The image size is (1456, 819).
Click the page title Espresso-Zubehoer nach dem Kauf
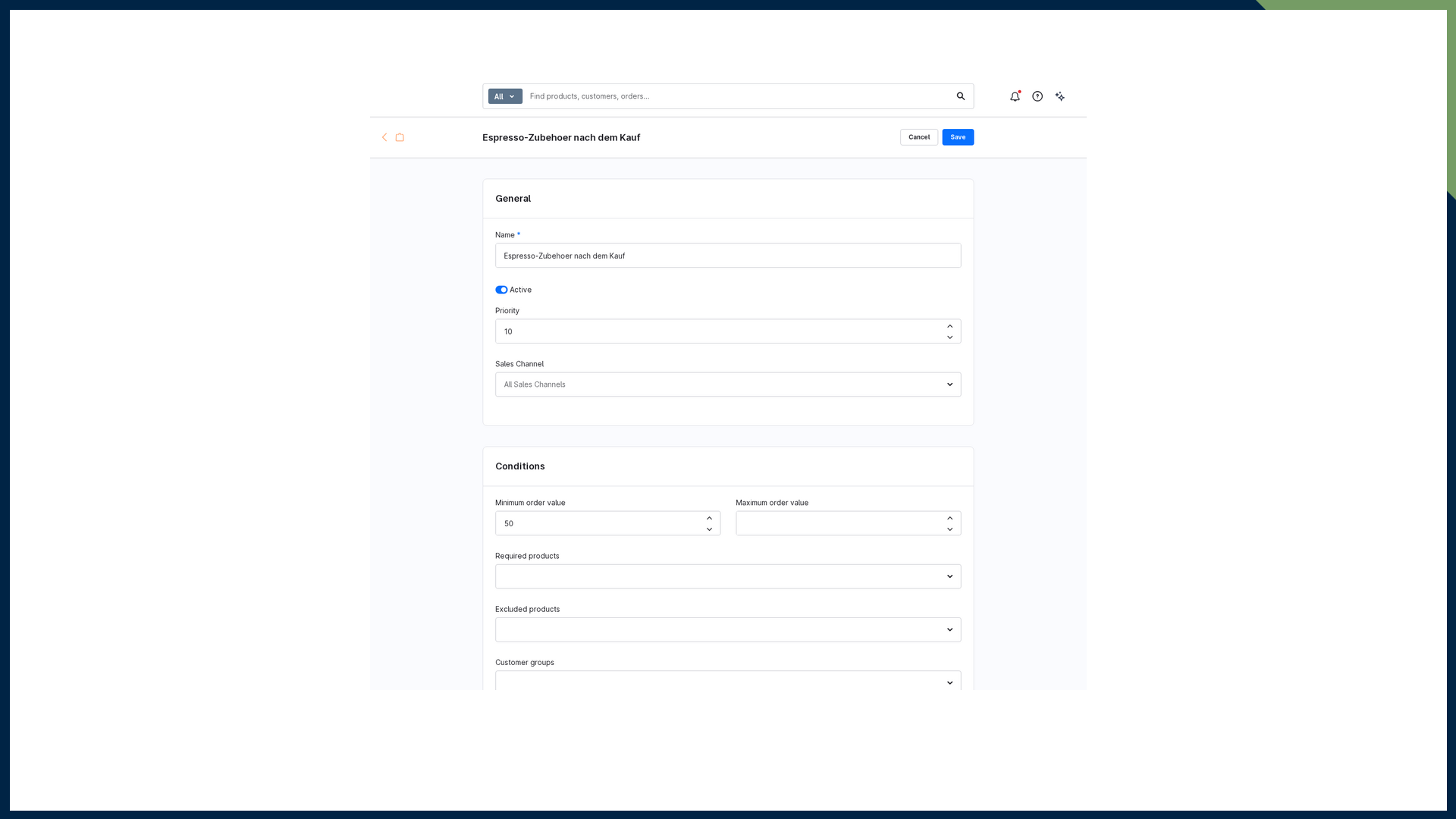561,137
